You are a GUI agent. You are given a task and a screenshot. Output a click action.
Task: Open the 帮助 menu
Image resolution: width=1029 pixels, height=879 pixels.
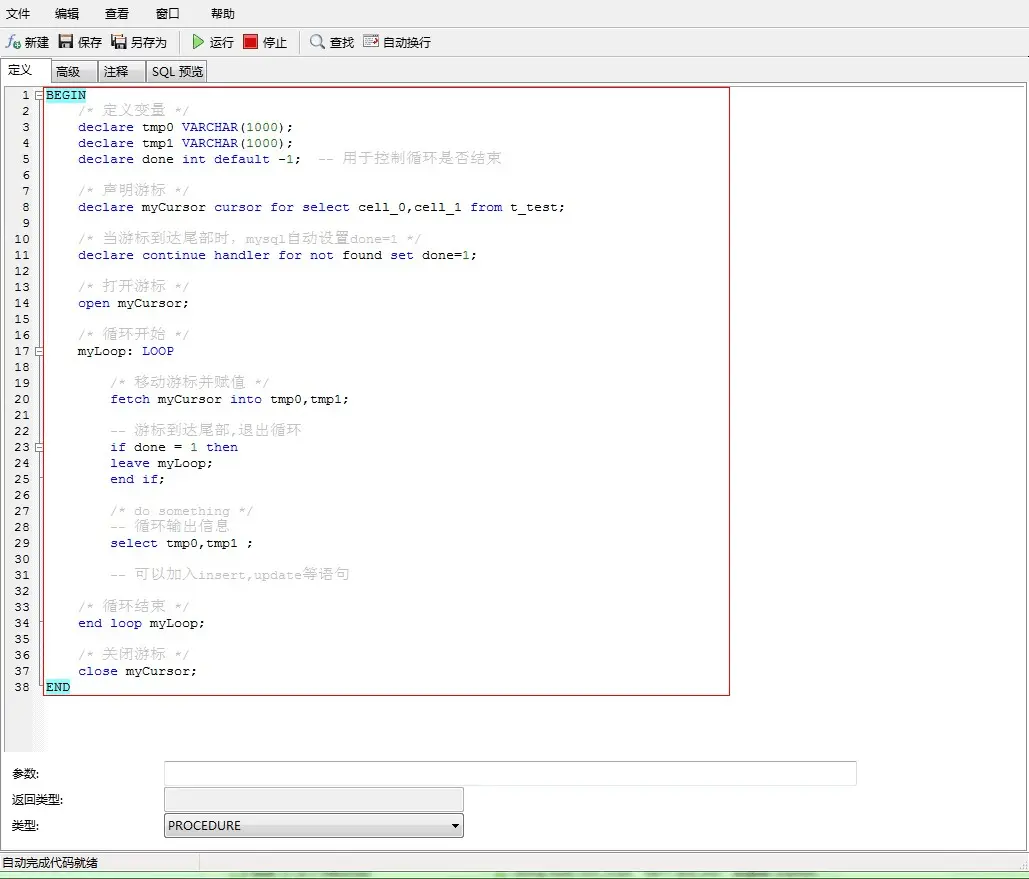point(223,14)
